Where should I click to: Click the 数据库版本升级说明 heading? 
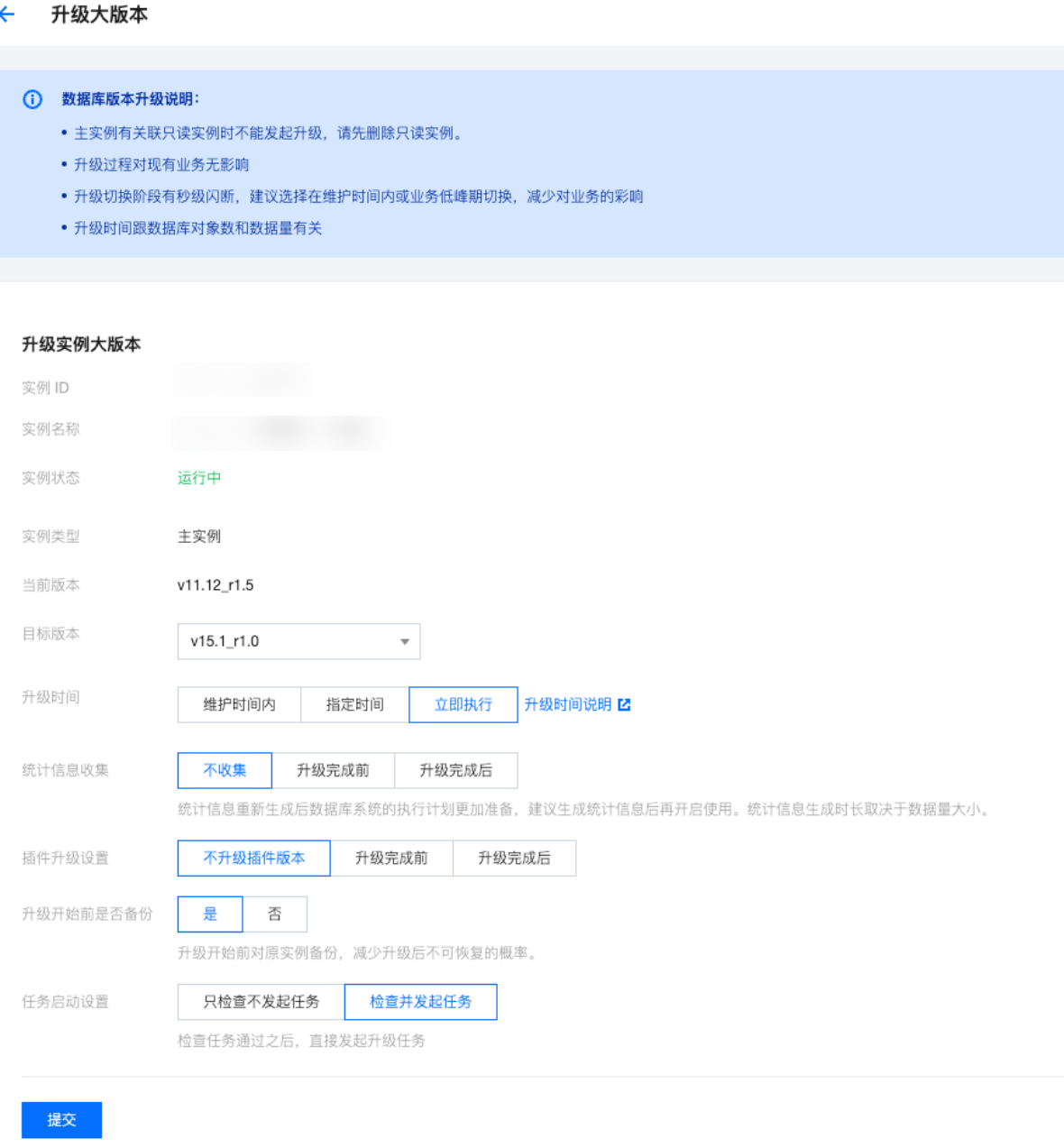(131, 99)
